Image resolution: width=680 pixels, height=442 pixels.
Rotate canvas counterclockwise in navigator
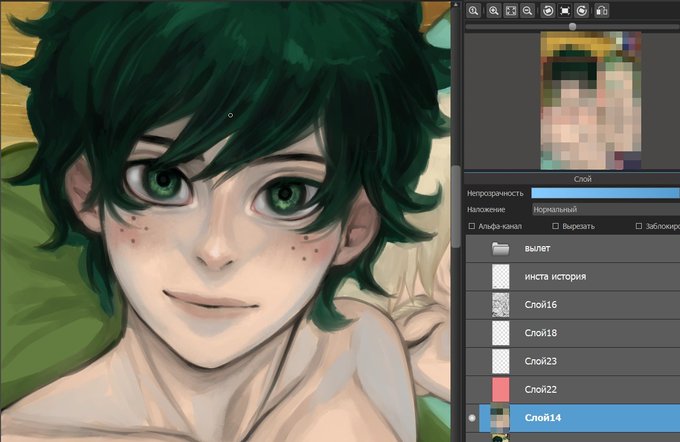(548, 11)
